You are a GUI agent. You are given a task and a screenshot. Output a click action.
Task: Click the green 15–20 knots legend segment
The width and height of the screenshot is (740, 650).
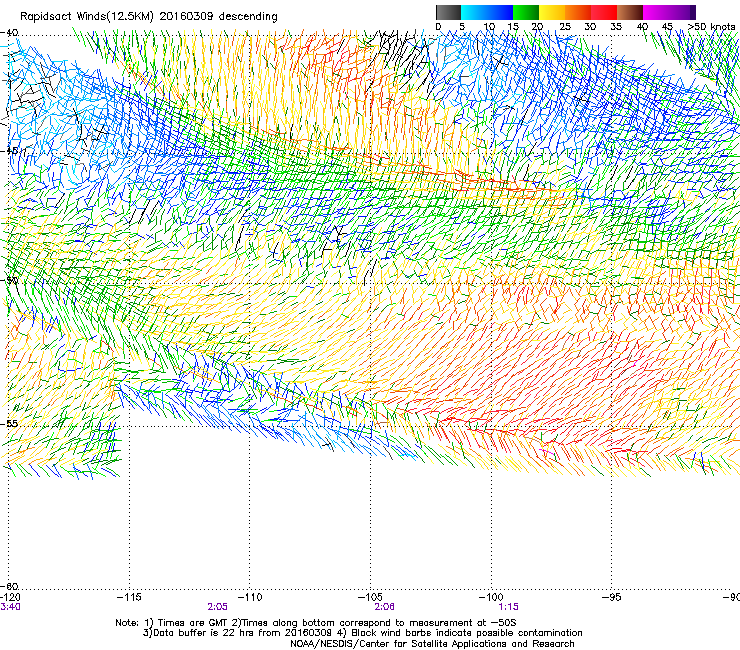click(526, 12)
